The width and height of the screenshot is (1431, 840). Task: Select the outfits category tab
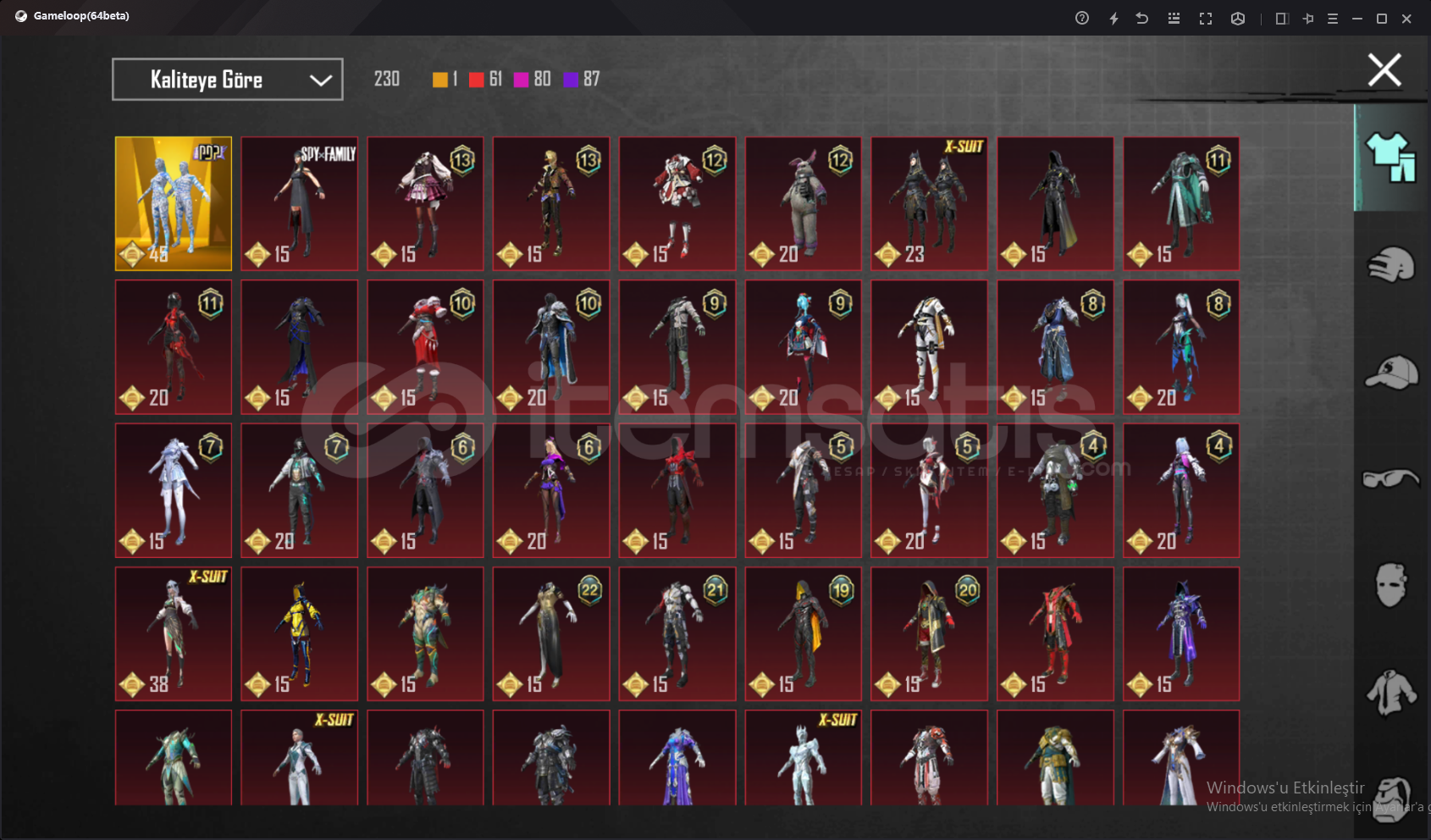click(x=1390, y=157)
